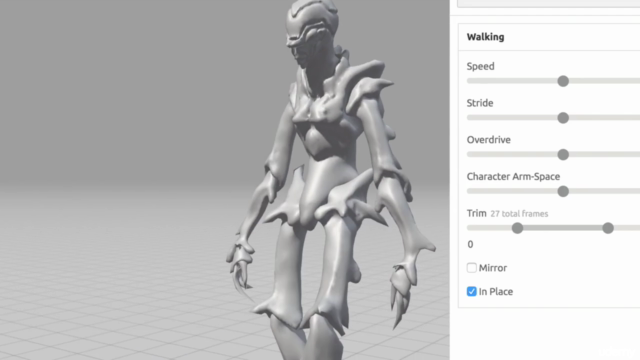The height and width of the screenshot is (360, 640).
Task: Adjust the Speed slider handle
Action: tap(563, 81)
